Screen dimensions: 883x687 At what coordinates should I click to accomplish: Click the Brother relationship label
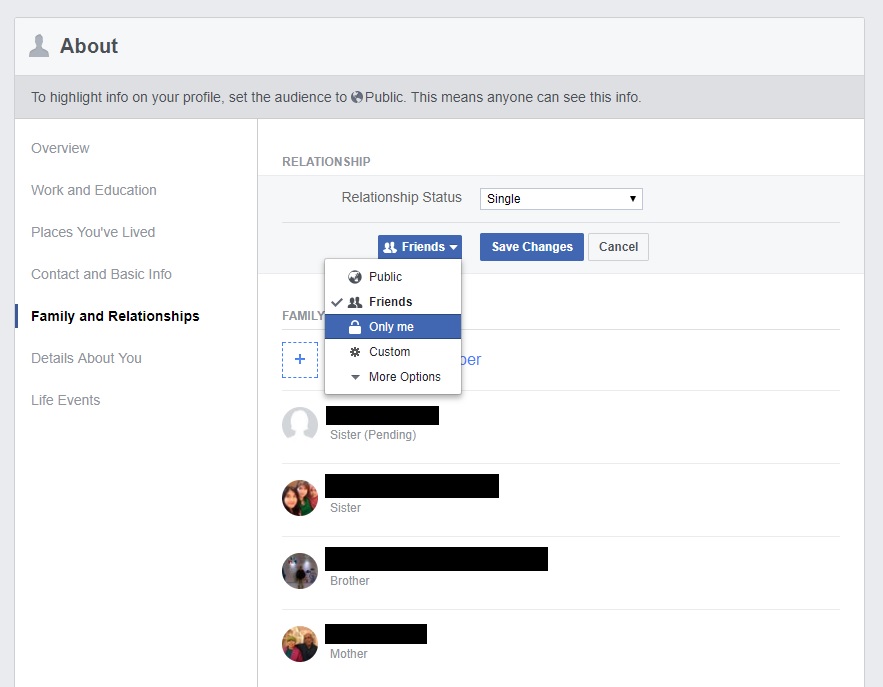pyautogui.click(x=350, y=581)
